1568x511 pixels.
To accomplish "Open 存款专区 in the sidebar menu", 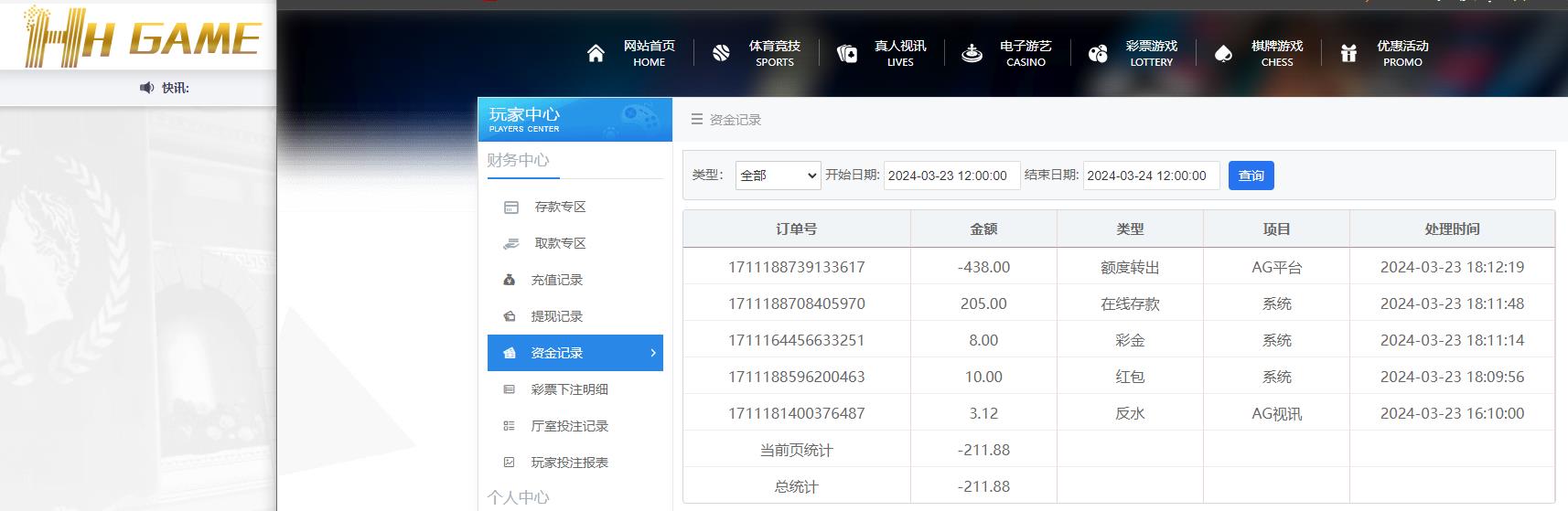I will coord(559,207).
